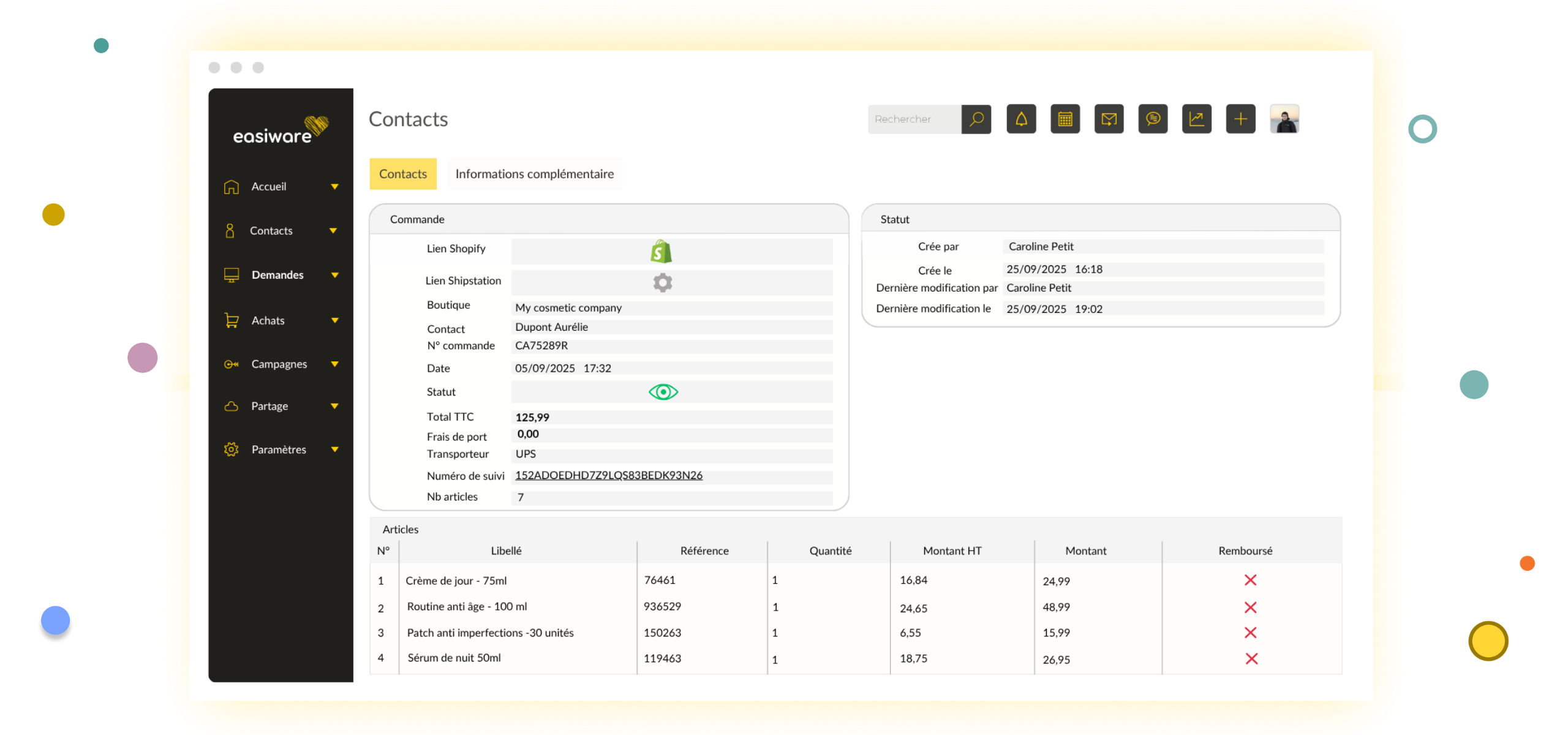Screen dimensions: 1568x735
Task: Click the magnifier search button
Action: point(976,119)
